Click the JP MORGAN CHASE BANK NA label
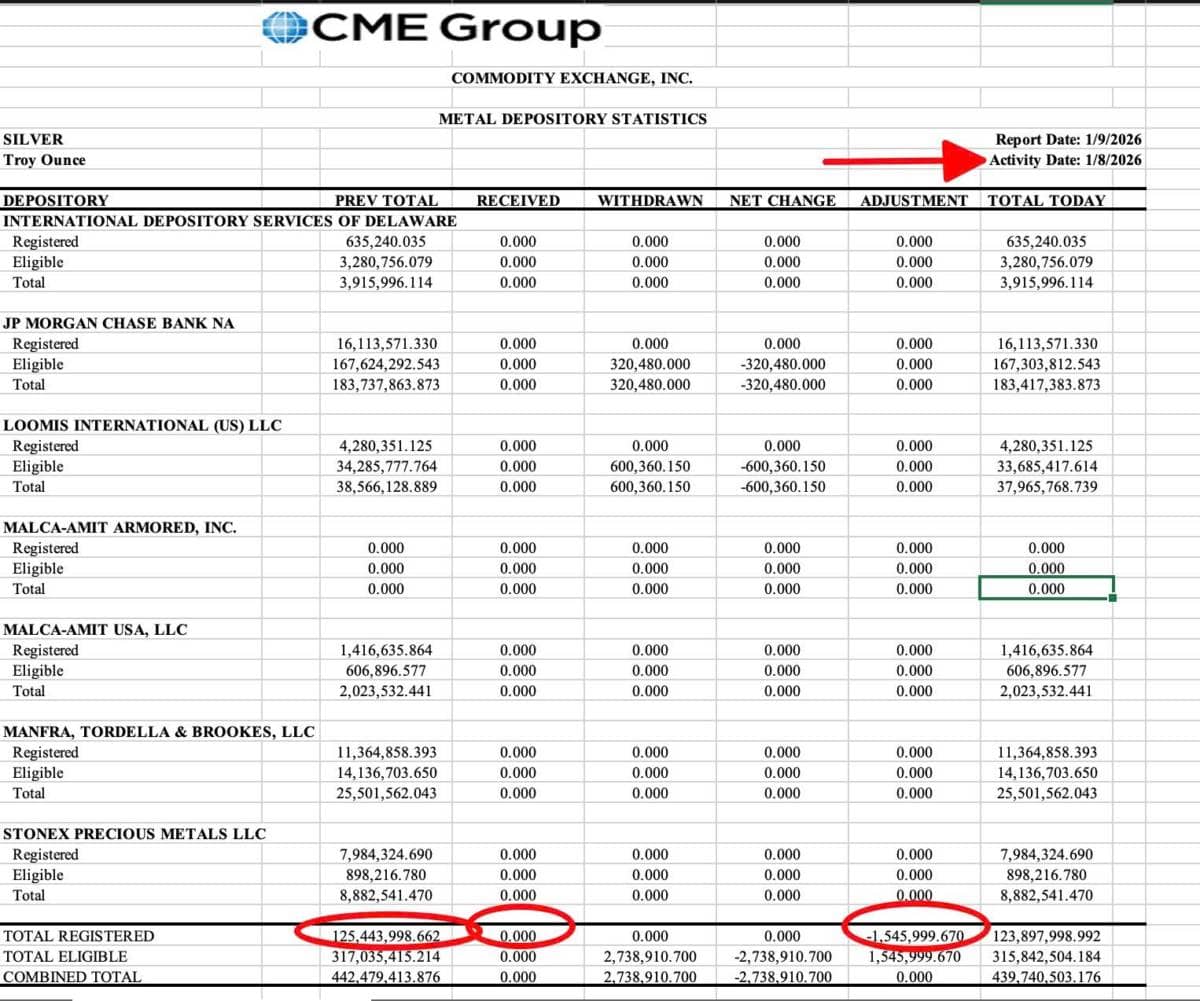 119,323
